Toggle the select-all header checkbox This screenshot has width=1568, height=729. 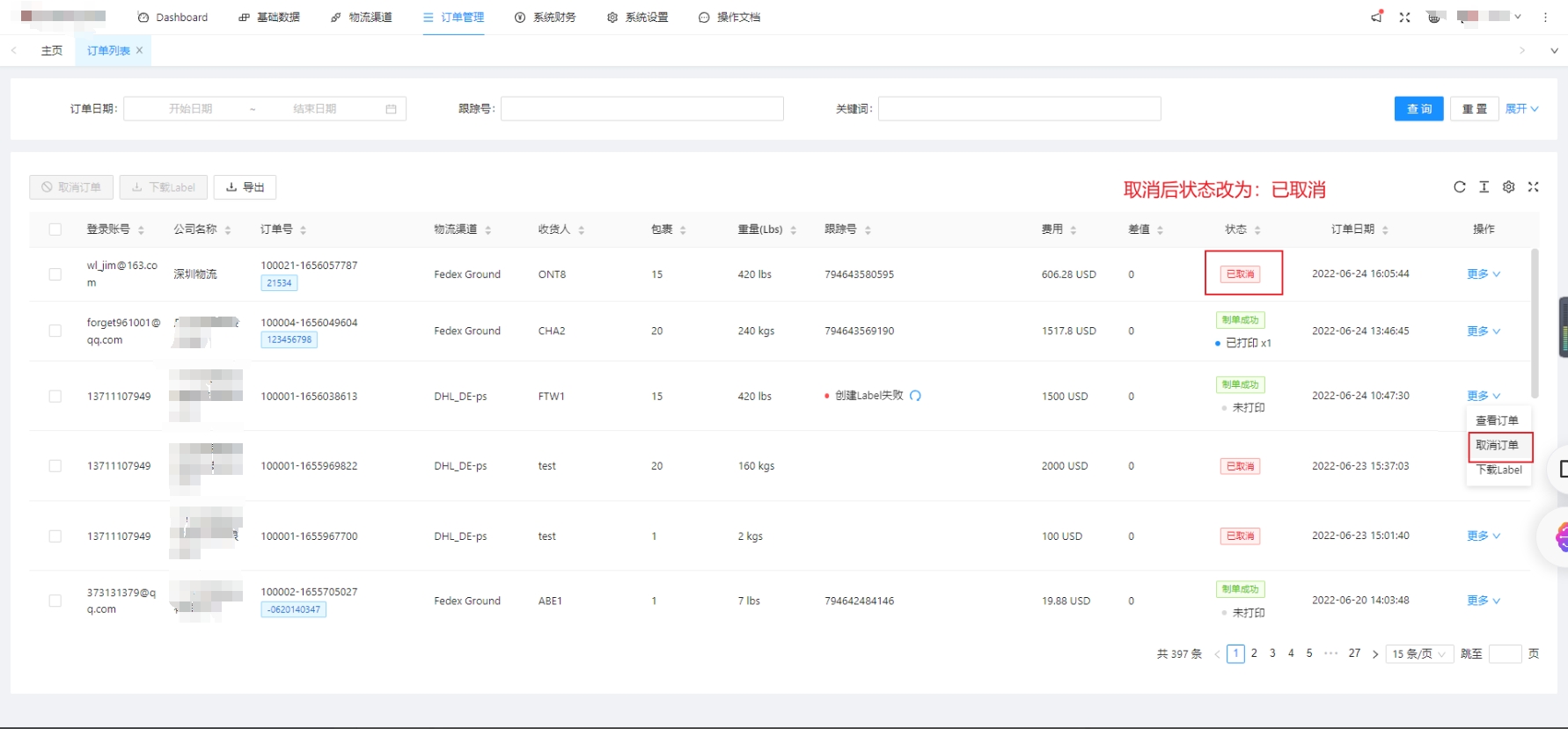click(55, 230)
